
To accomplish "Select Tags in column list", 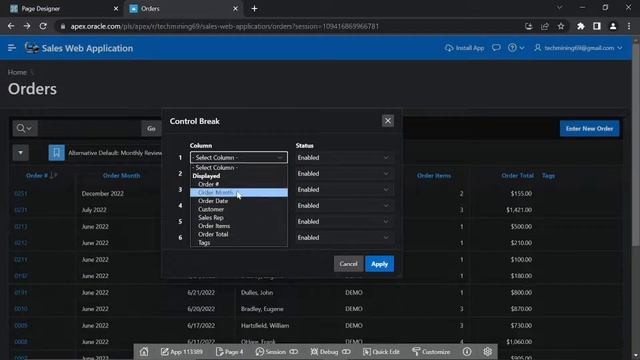I will click(x=239, y=243).
